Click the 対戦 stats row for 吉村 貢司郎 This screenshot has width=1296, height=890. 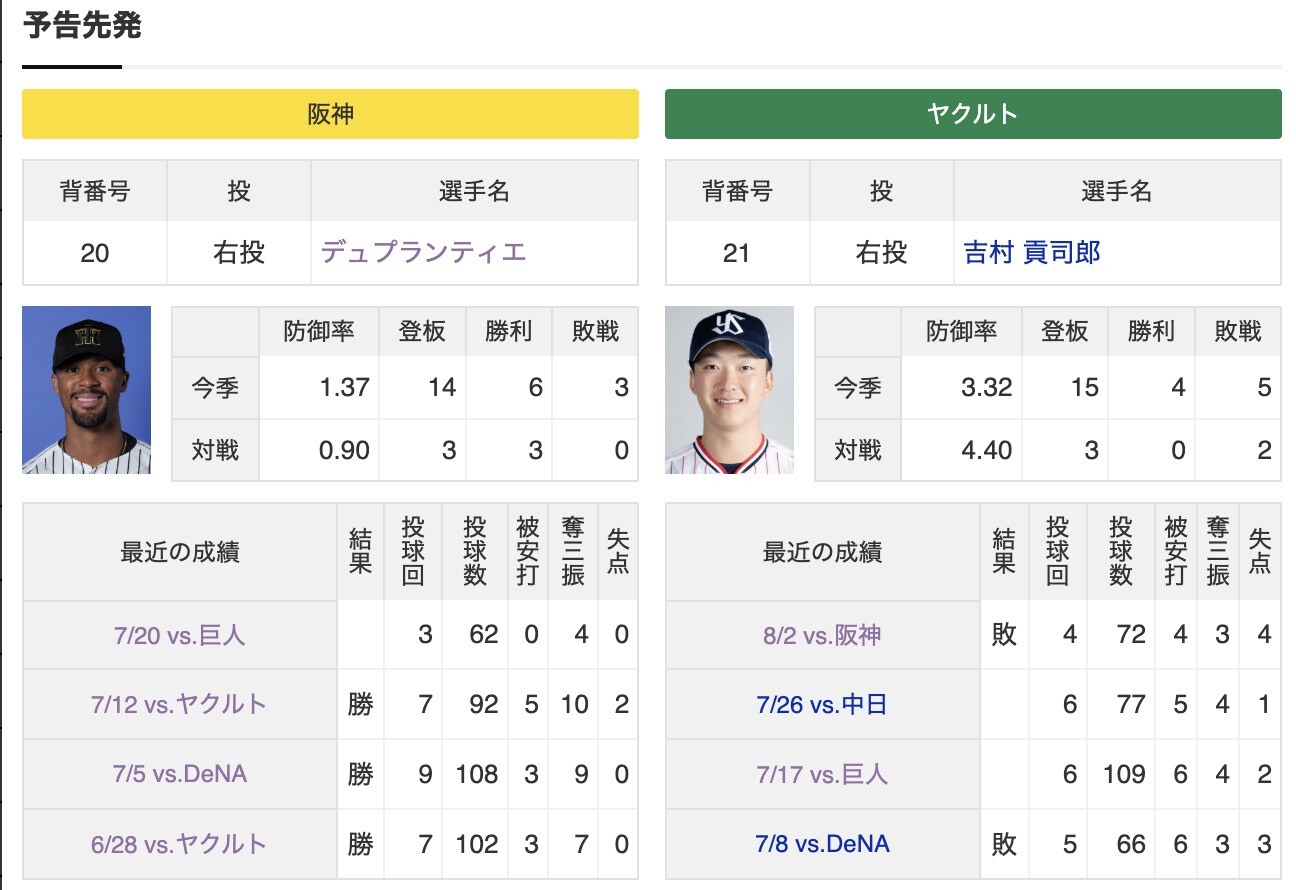1045,449
